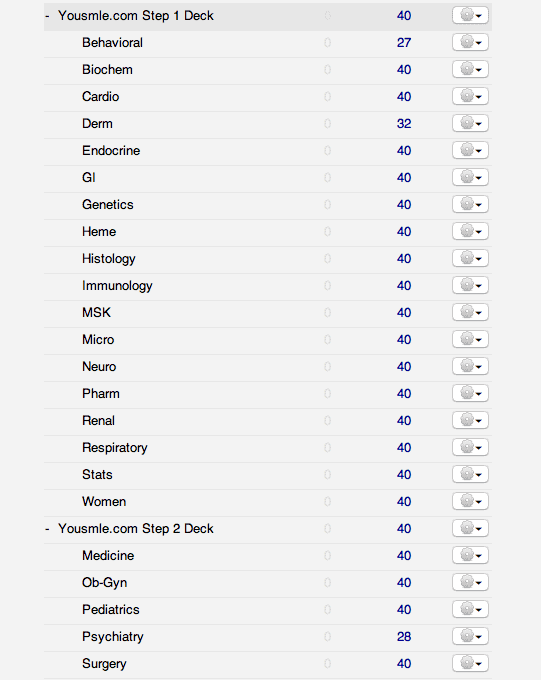Open gear options for Behavioral deck

(470, 42)
